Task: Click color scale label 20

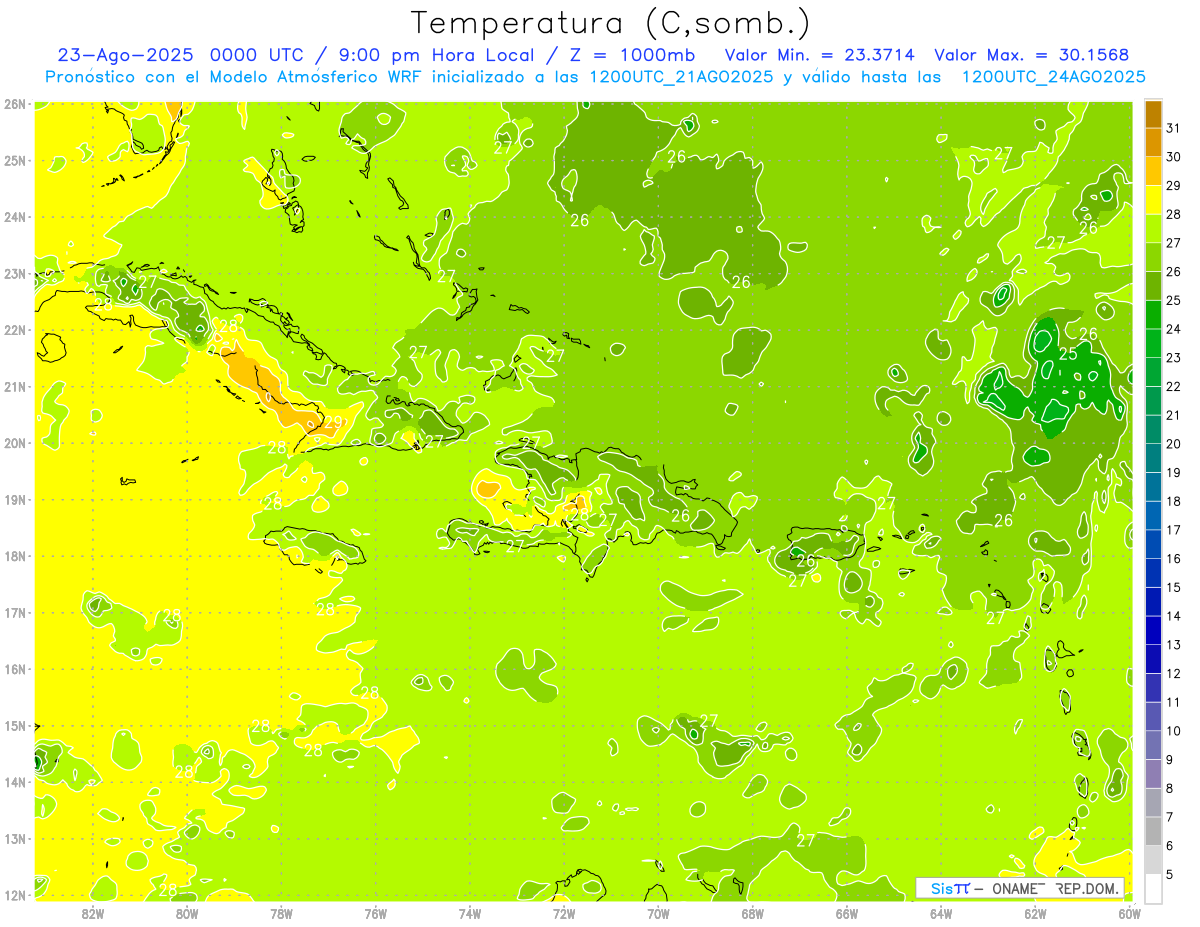Action: tap(1173, 444)
